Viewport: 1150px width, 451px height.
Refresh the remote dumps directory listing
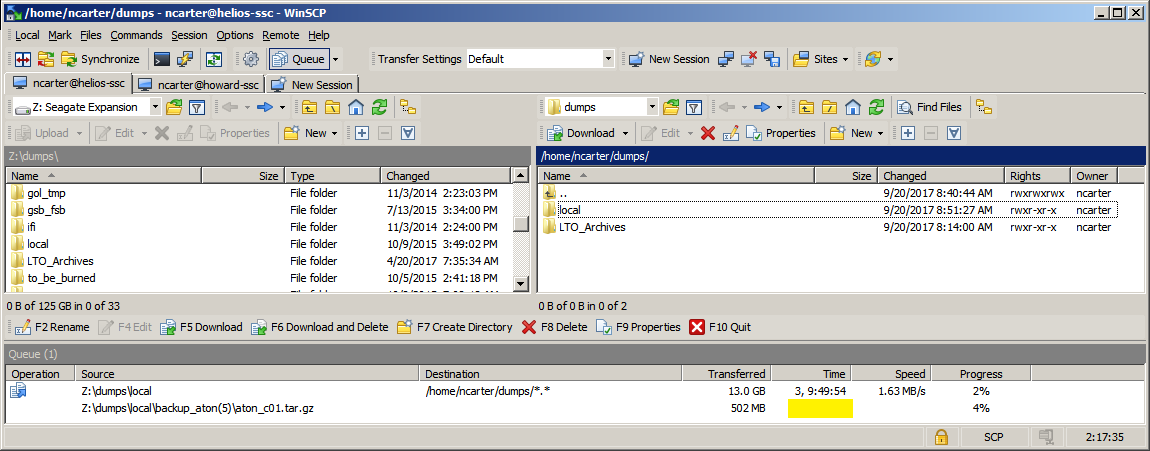click(x=876, y=107)
